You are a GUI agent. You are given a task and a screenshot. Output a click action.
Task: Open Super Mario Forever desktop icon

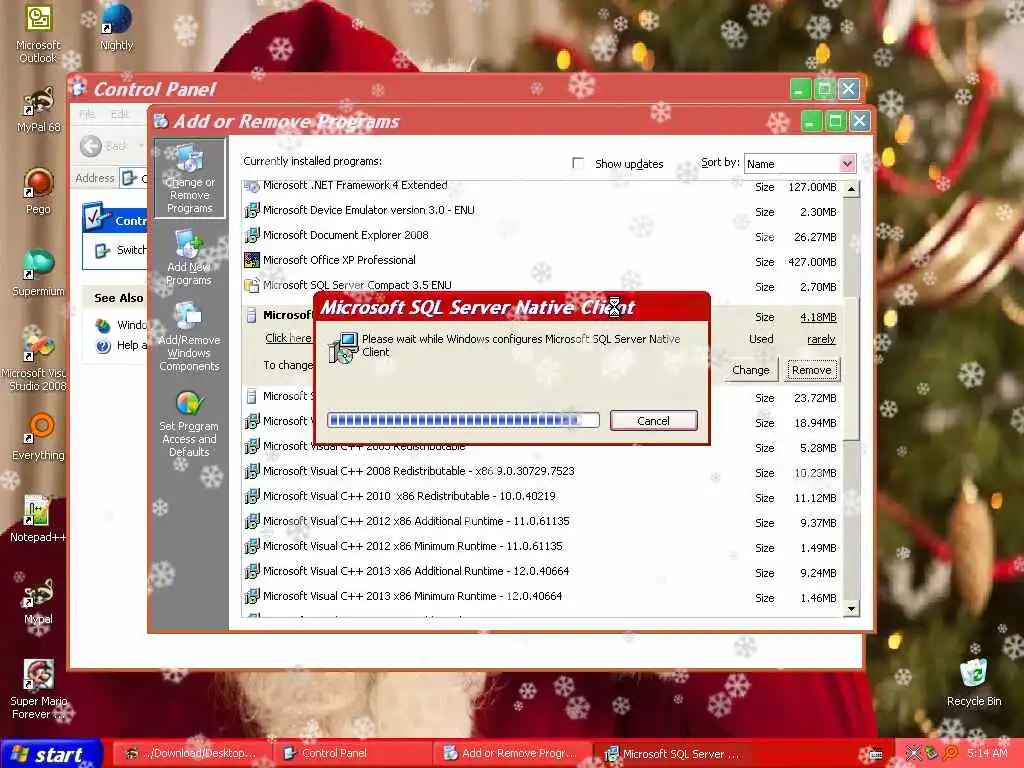(x=39, y=689)
